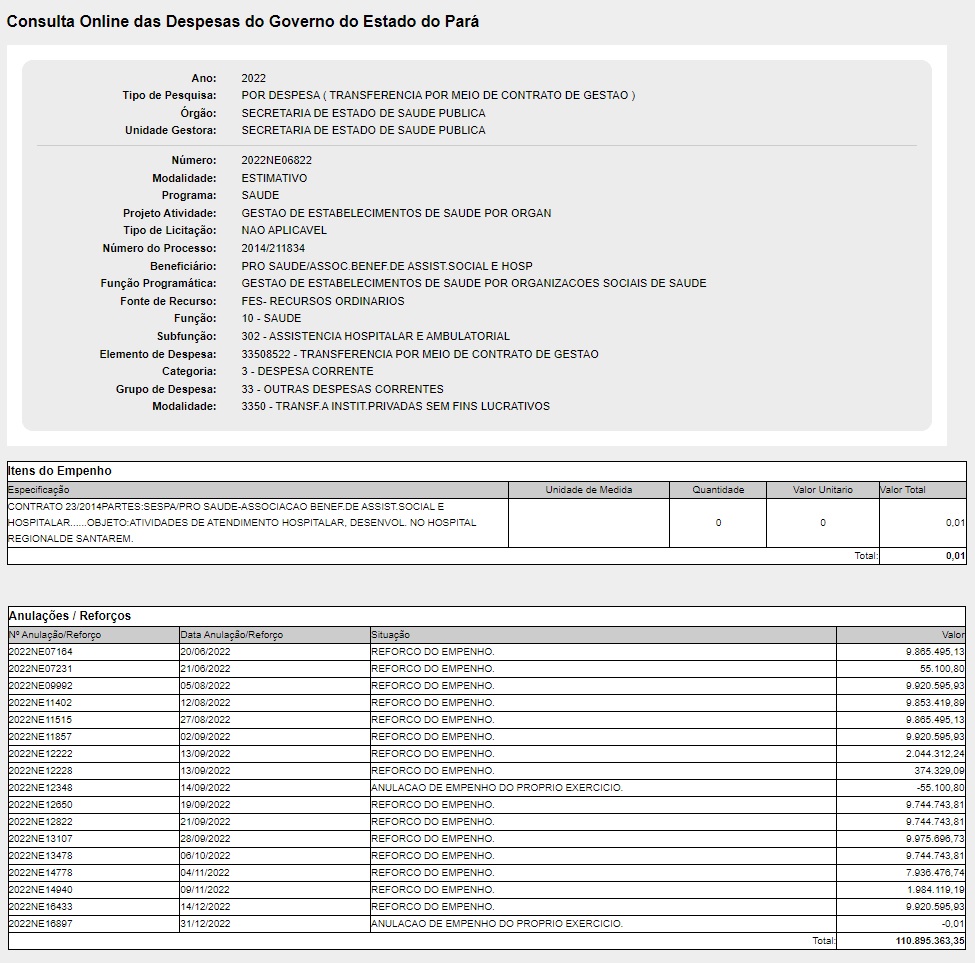Click the 'Itens do Empenho' section header

coord(60,471)
